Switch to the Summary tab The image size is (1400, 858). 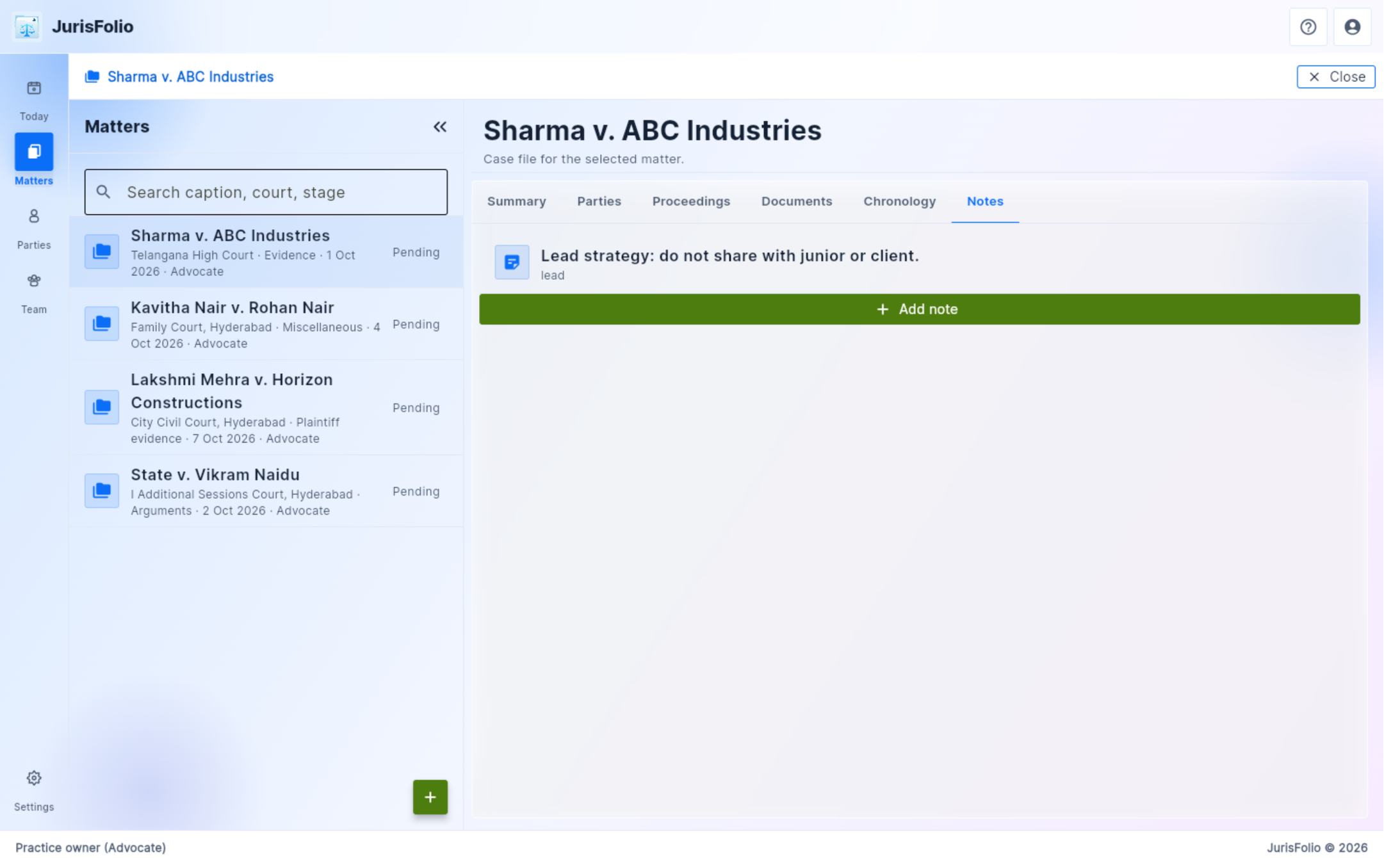(x=516, y=202)
